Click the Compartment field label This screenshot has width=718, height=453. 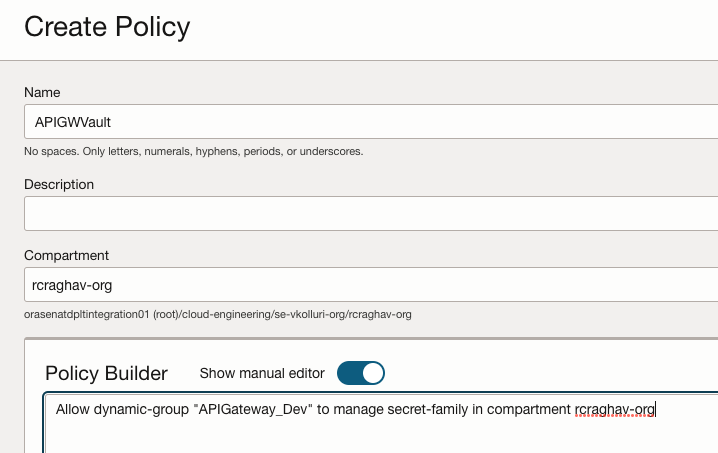66,255
